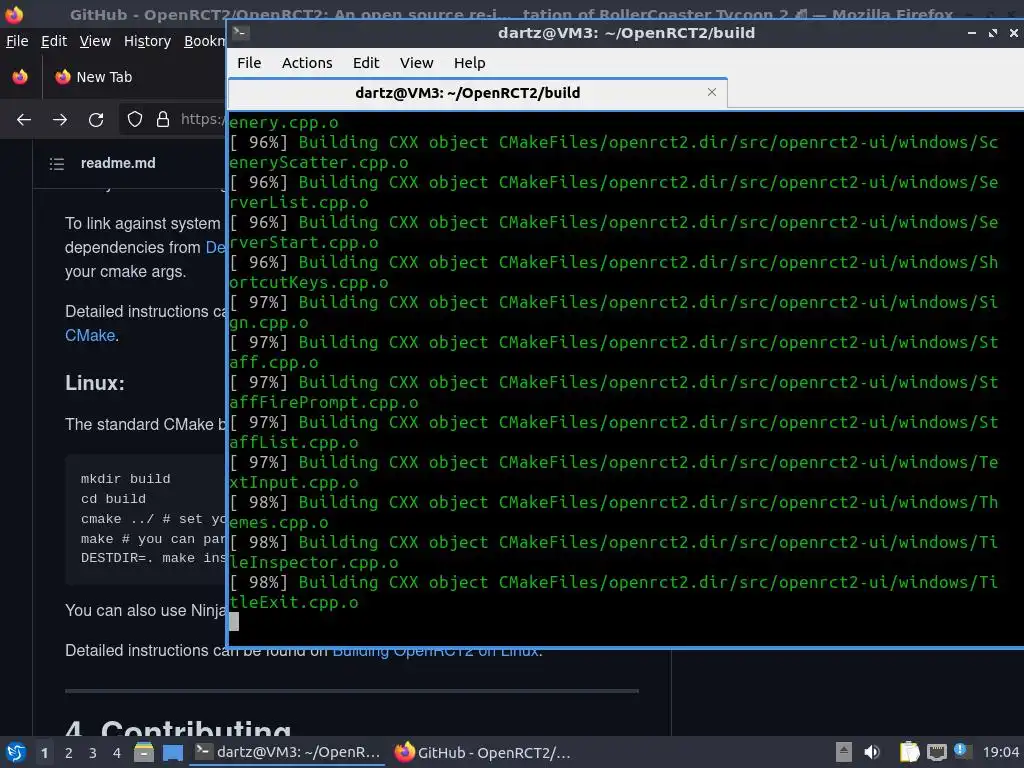Switch to workspace 1
Screen dimensions: 1024x768
click(x=44, y=753)
